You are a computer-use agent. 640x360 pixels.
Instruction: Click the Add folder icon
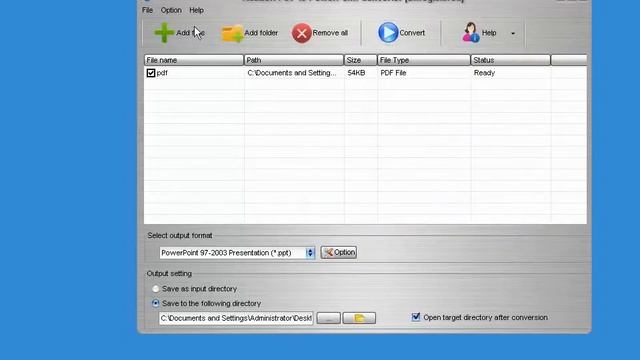point(232,33)
